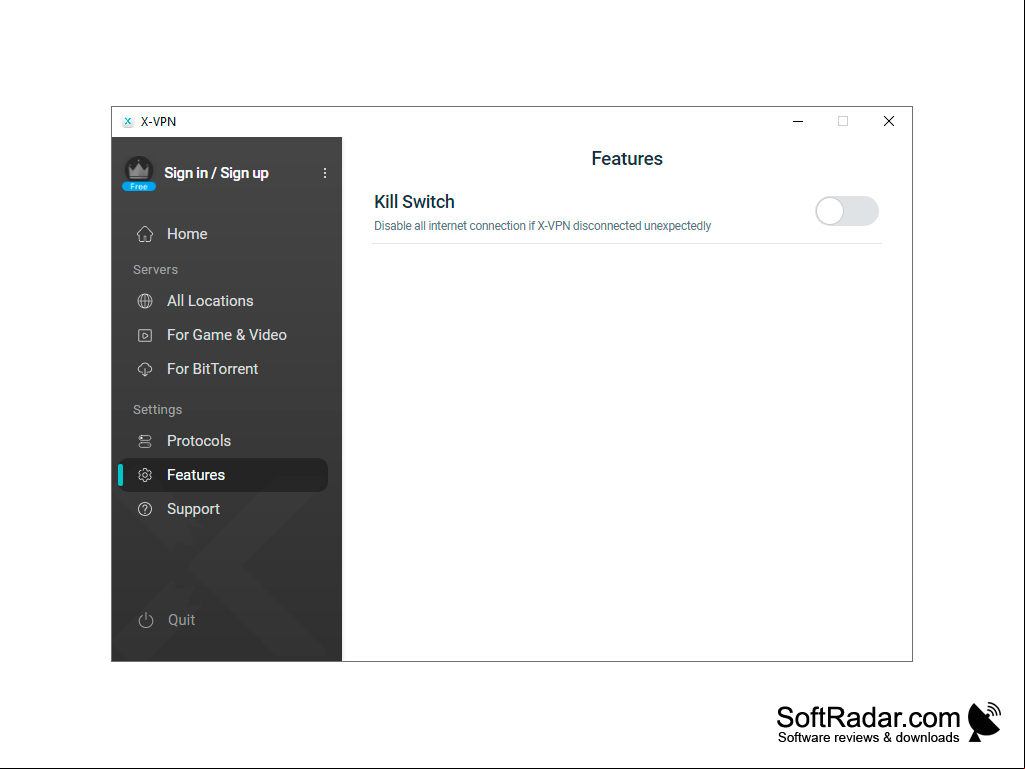Click the Features page title
Image resolution: width=1025 pixels, height=769 pixels.
[627, 159]
